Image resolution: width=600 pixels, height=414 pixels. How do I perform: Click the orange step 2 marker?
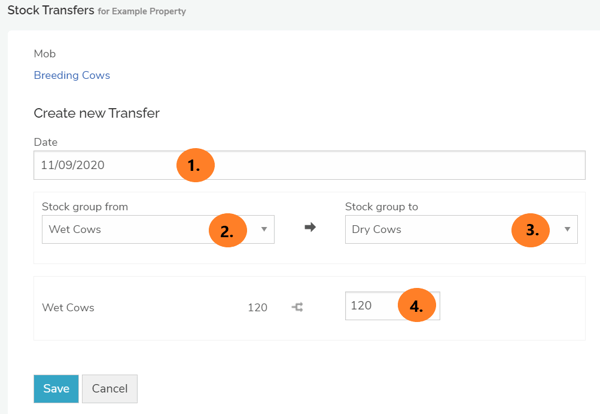click(x=228, y=230)
